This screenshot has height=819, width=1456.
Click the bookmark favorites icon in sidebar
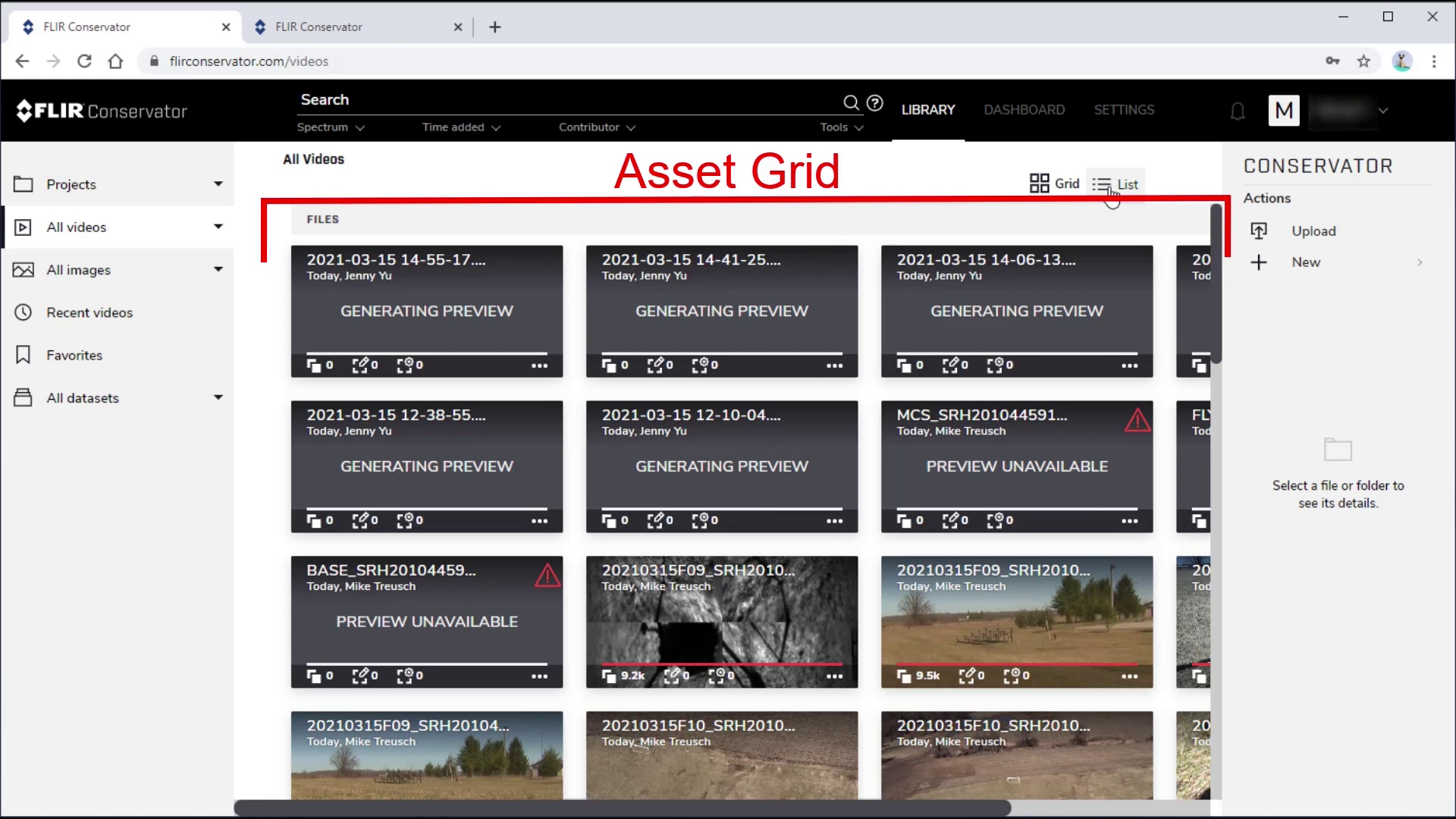tap(22, 355)
